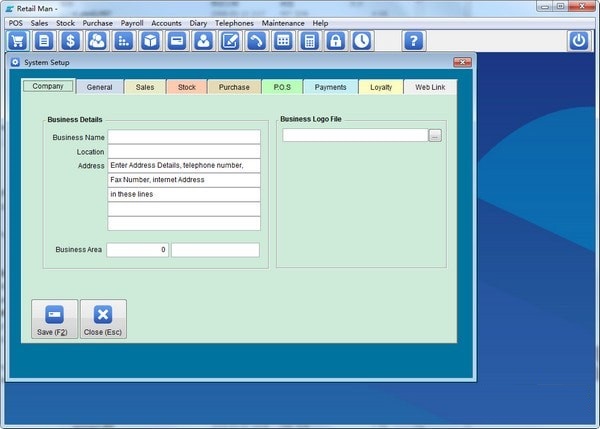Switch to the General tab
This screenshot has height=429, width=600.
pyautogui.click(x=99, y=87)
